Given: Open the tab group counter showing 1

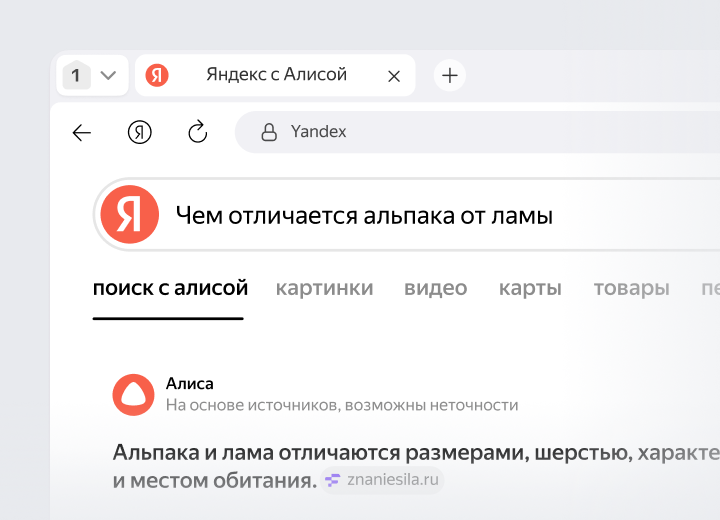Looking at the screenshot, I should click(76, 75).
